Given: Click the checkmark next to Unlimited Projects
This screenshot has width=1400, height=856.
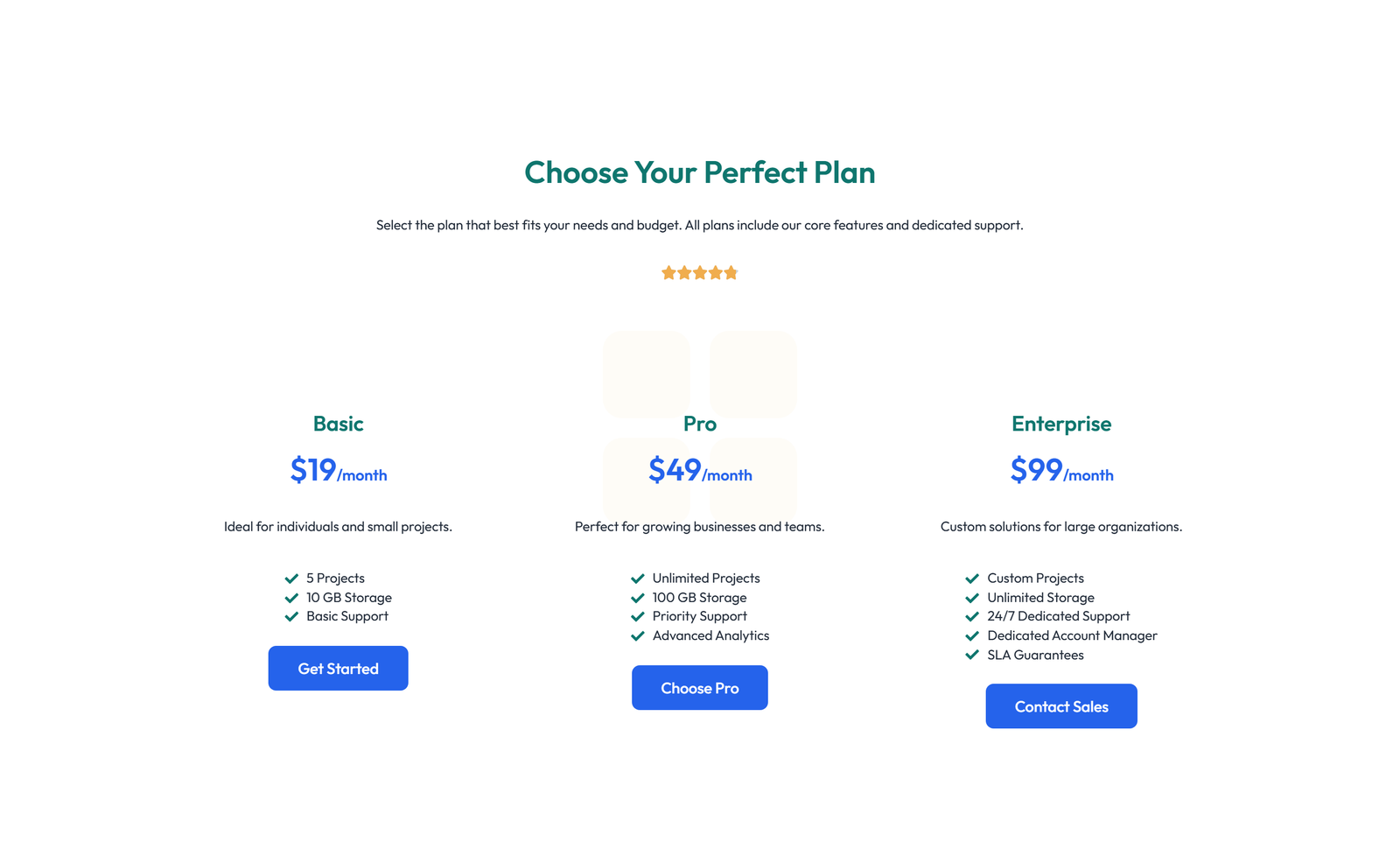Looking at the screenshot, I should point(637,578).
